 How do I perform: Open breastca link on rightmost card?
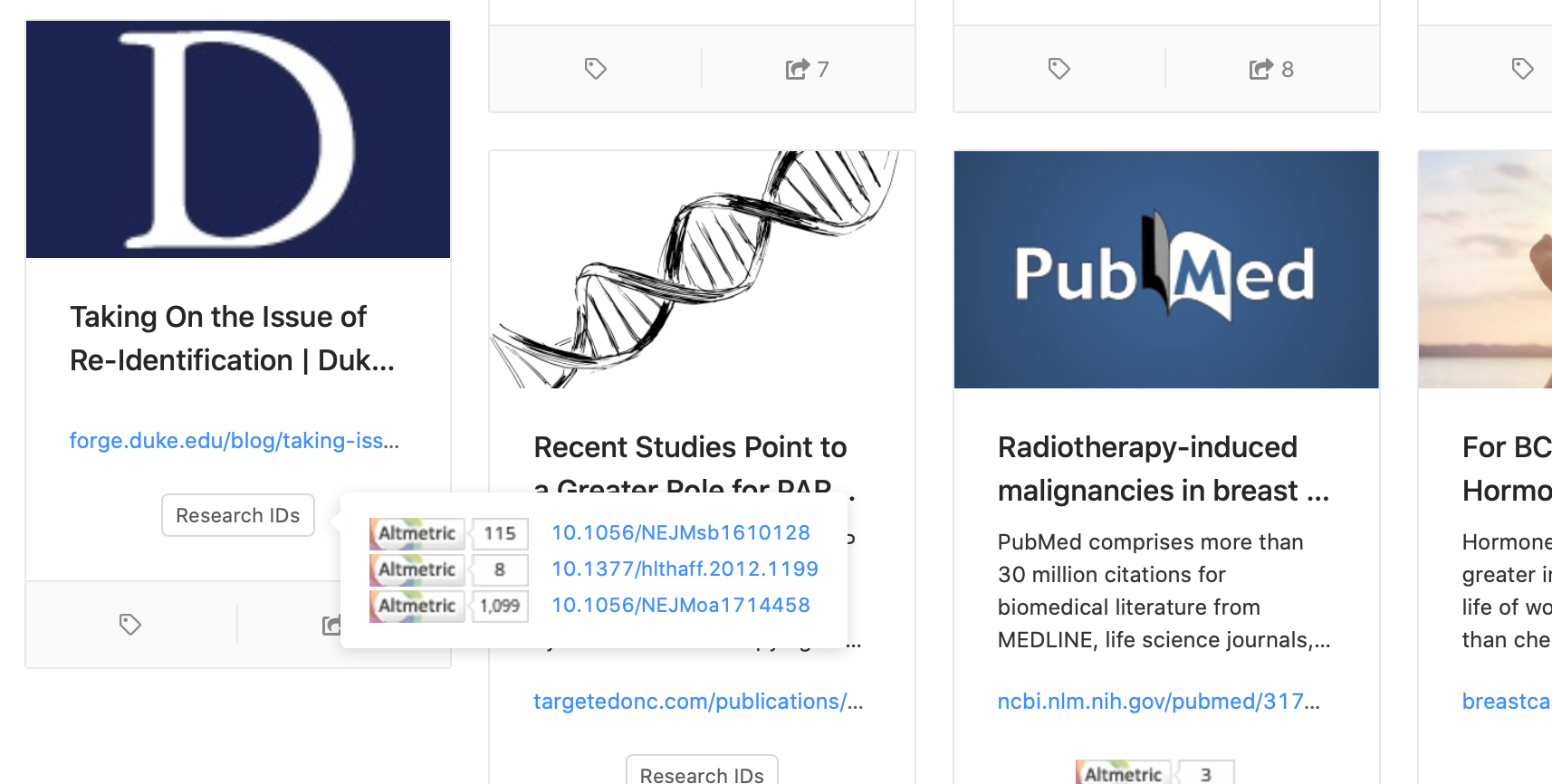click(1507, 702)
